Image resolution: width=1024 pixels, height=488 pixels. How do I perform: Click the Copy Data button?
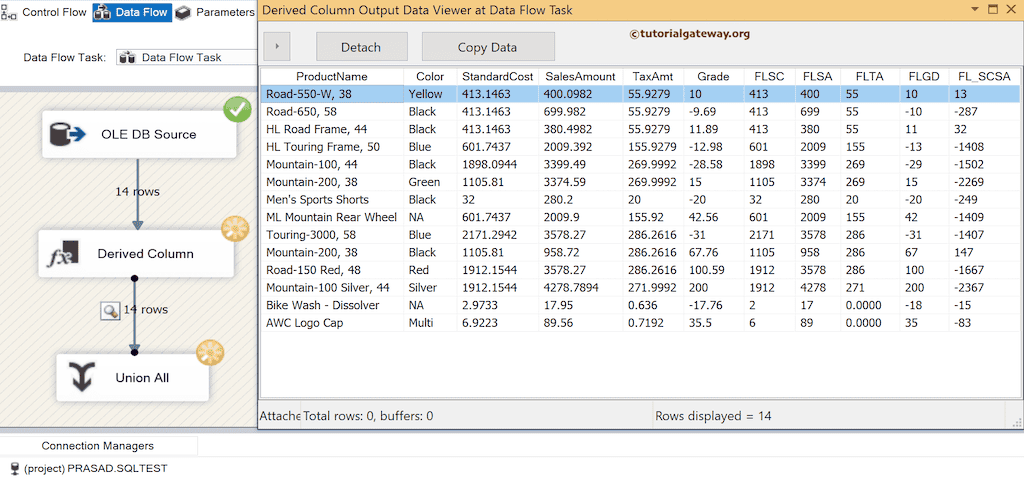(487, 47)
